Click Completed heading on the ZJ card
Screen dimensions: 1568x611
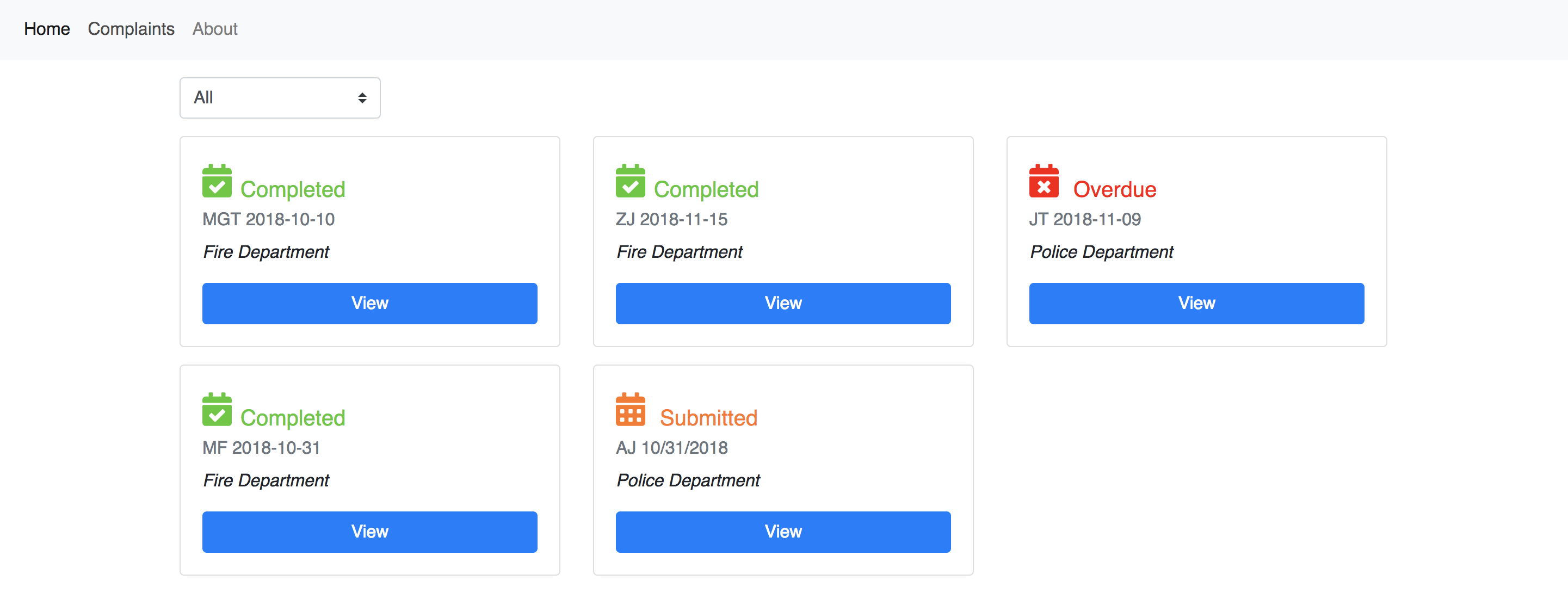click(x=706, y=190)
